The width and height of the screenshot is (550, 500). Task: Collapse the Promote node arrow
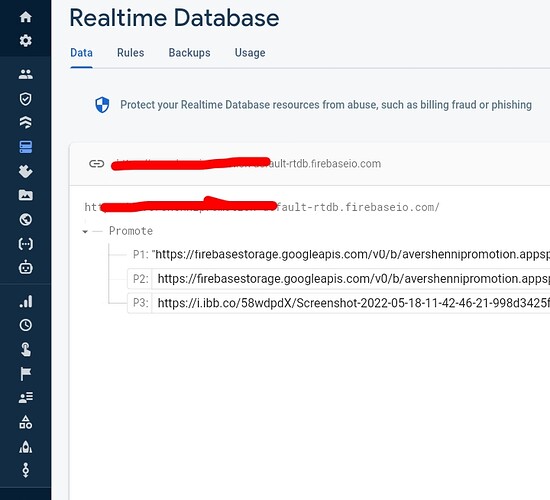pyautogui.click(x=85, y=231)
